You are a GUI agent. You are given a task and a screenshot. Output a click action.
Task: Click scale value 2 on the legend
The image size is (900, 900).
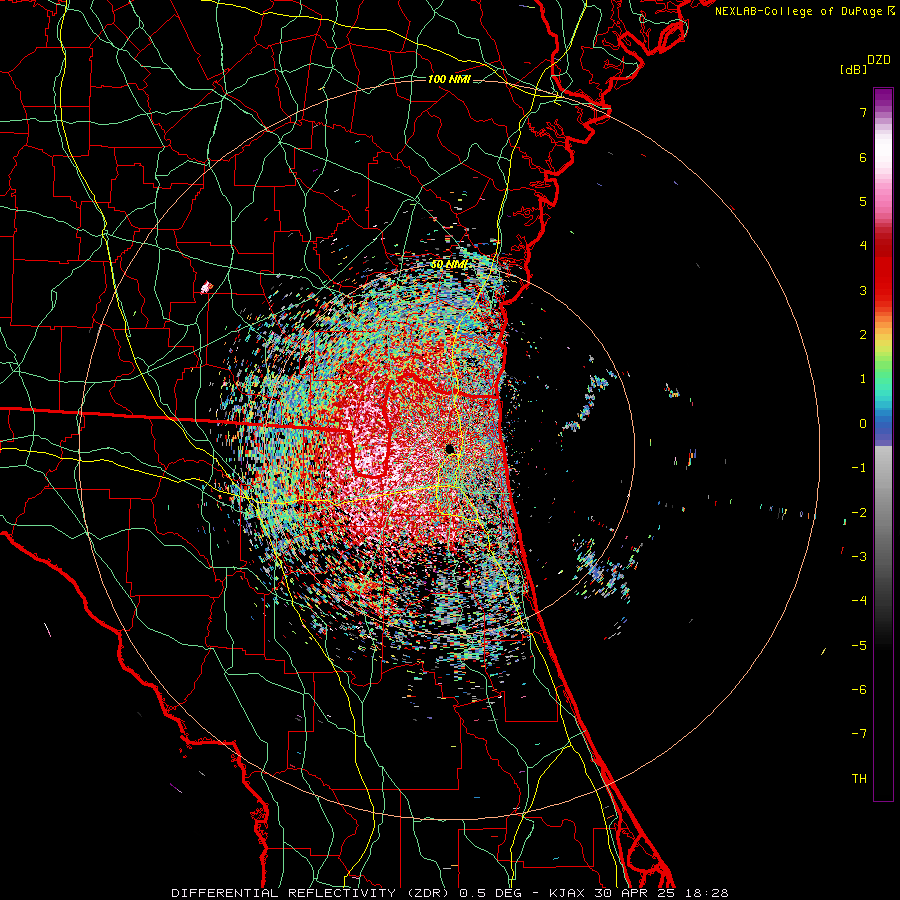pos(863,335)
